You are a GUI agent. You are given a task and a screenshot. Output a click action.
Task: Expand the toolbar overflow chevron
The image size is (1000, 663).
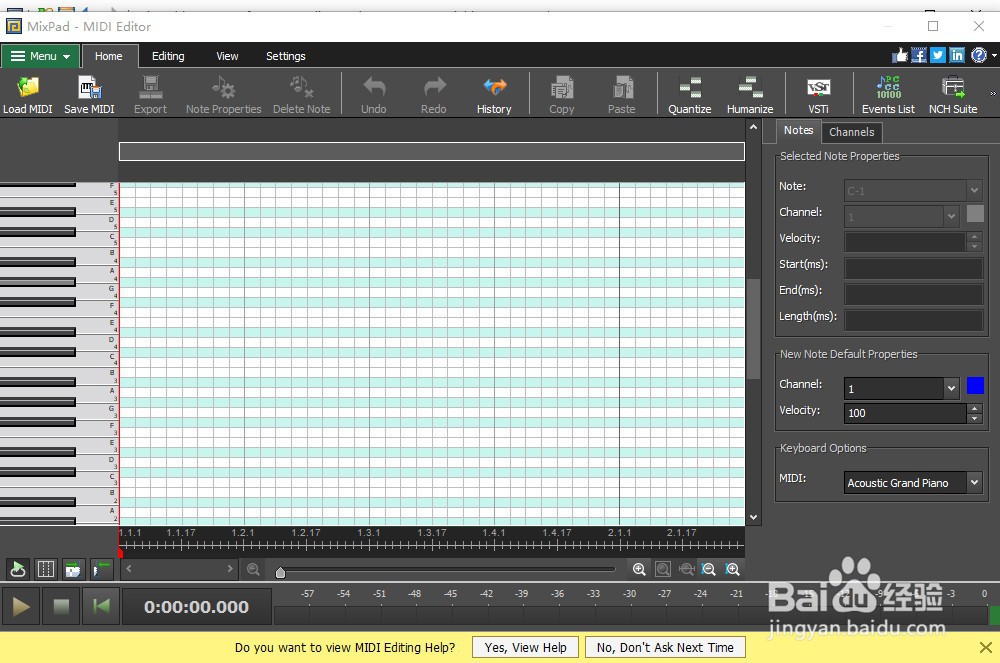(x=993, y=94)
